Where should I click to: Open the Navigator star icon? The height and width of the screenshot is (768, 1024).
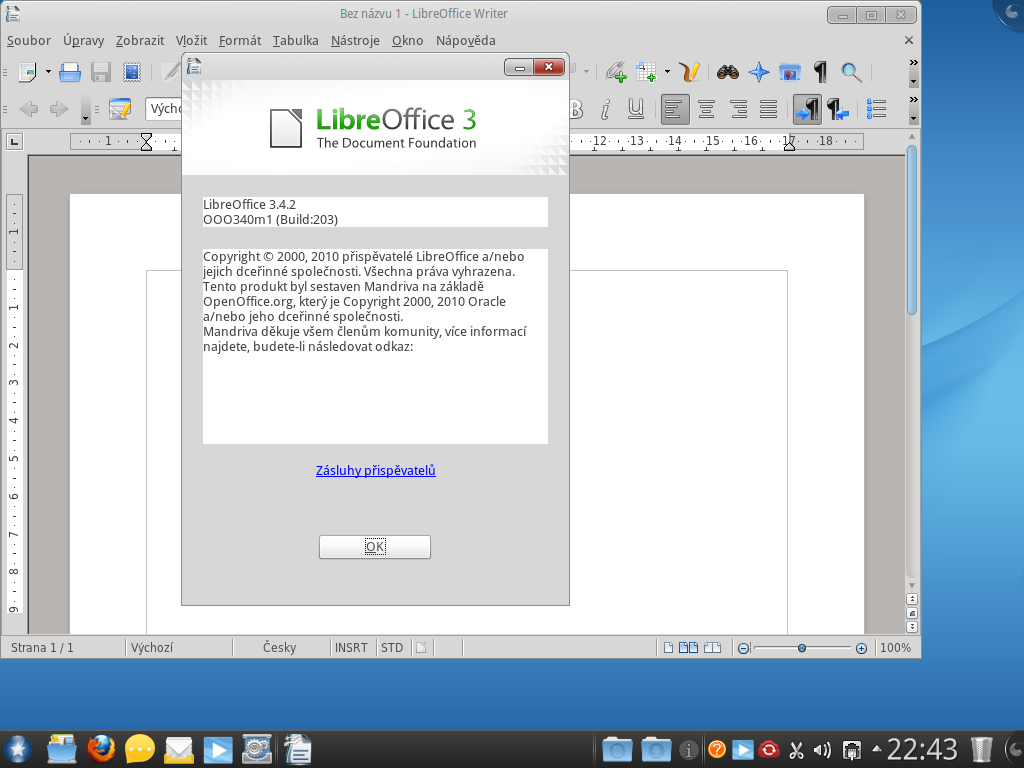click(x=759, y=72)
